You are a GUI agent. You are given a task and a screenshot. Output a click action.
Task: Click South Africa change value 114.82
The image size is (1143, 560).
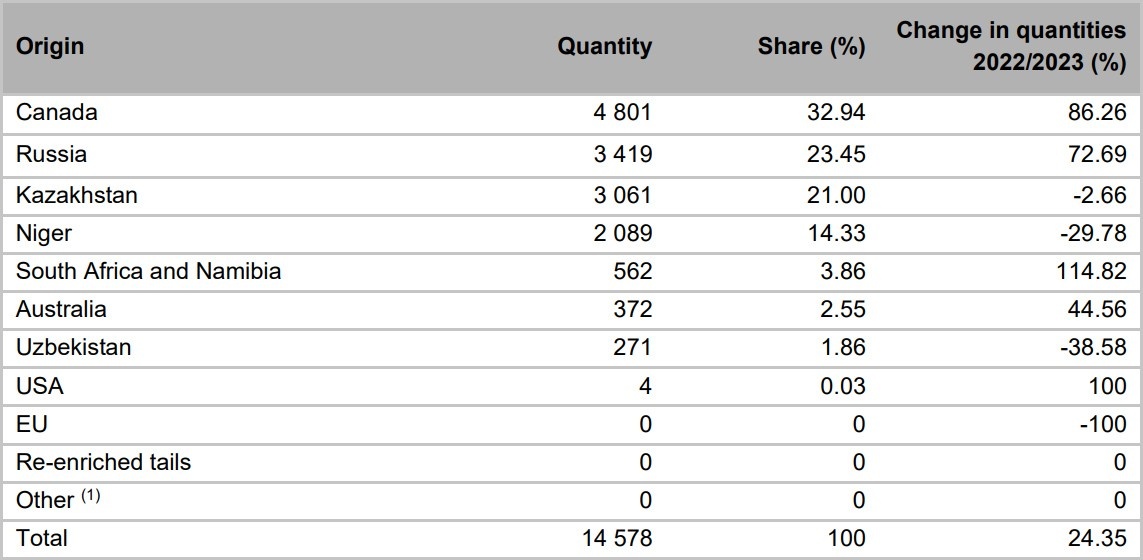(1092, 271)
